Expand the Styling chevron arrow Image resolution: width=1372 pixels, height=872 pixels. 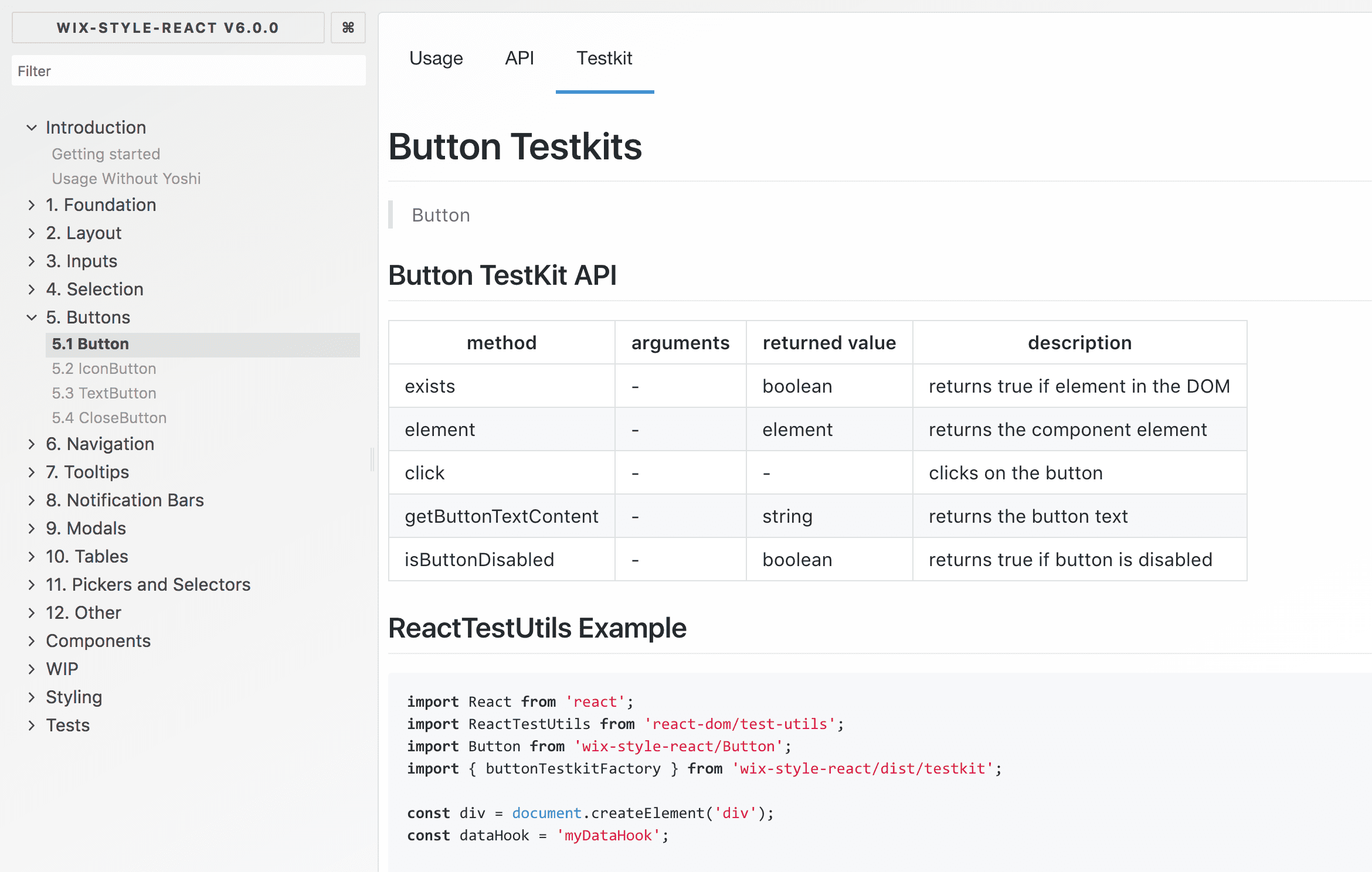point(32,697)
